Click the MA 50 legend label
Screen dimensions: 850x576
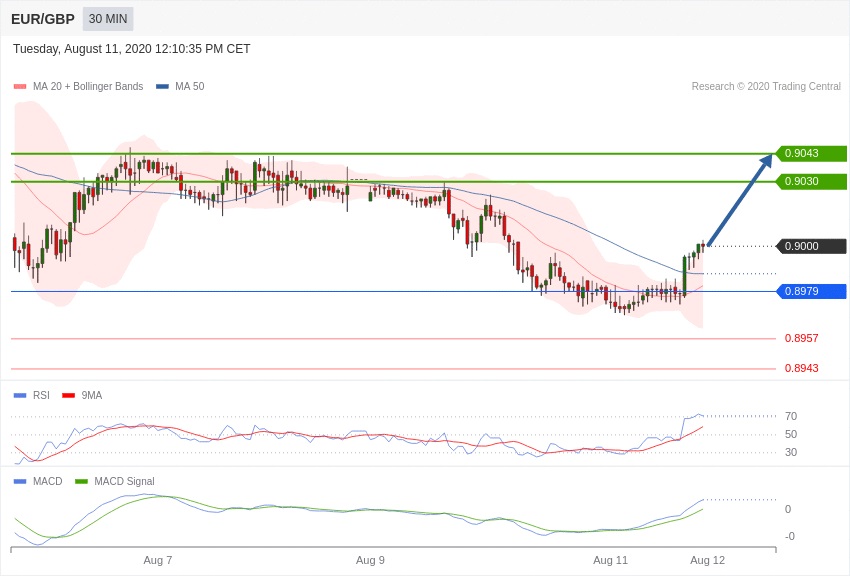click(190, 86)
